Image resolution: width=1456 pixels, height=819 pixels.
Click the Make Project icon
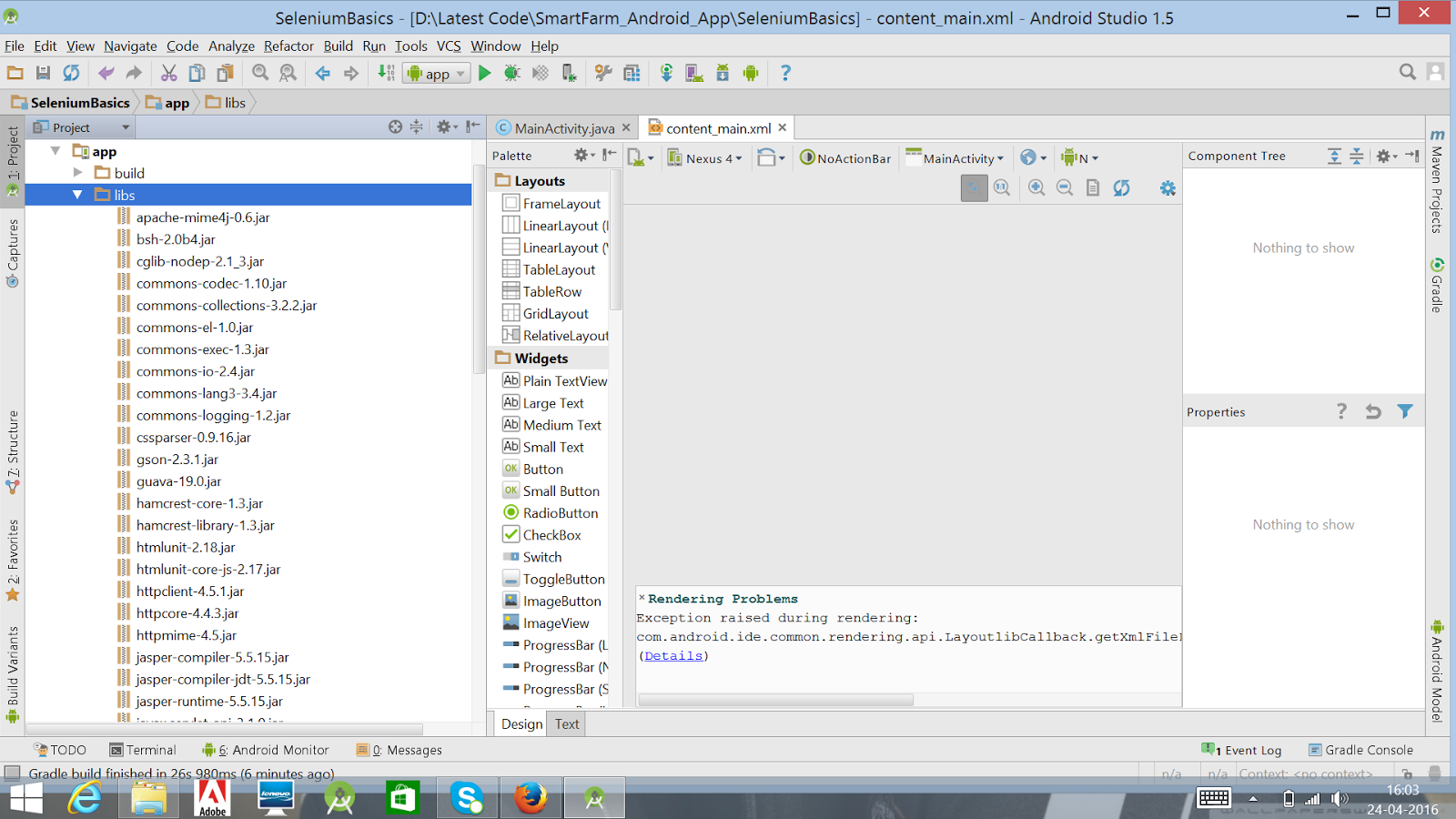coord(386,73)
